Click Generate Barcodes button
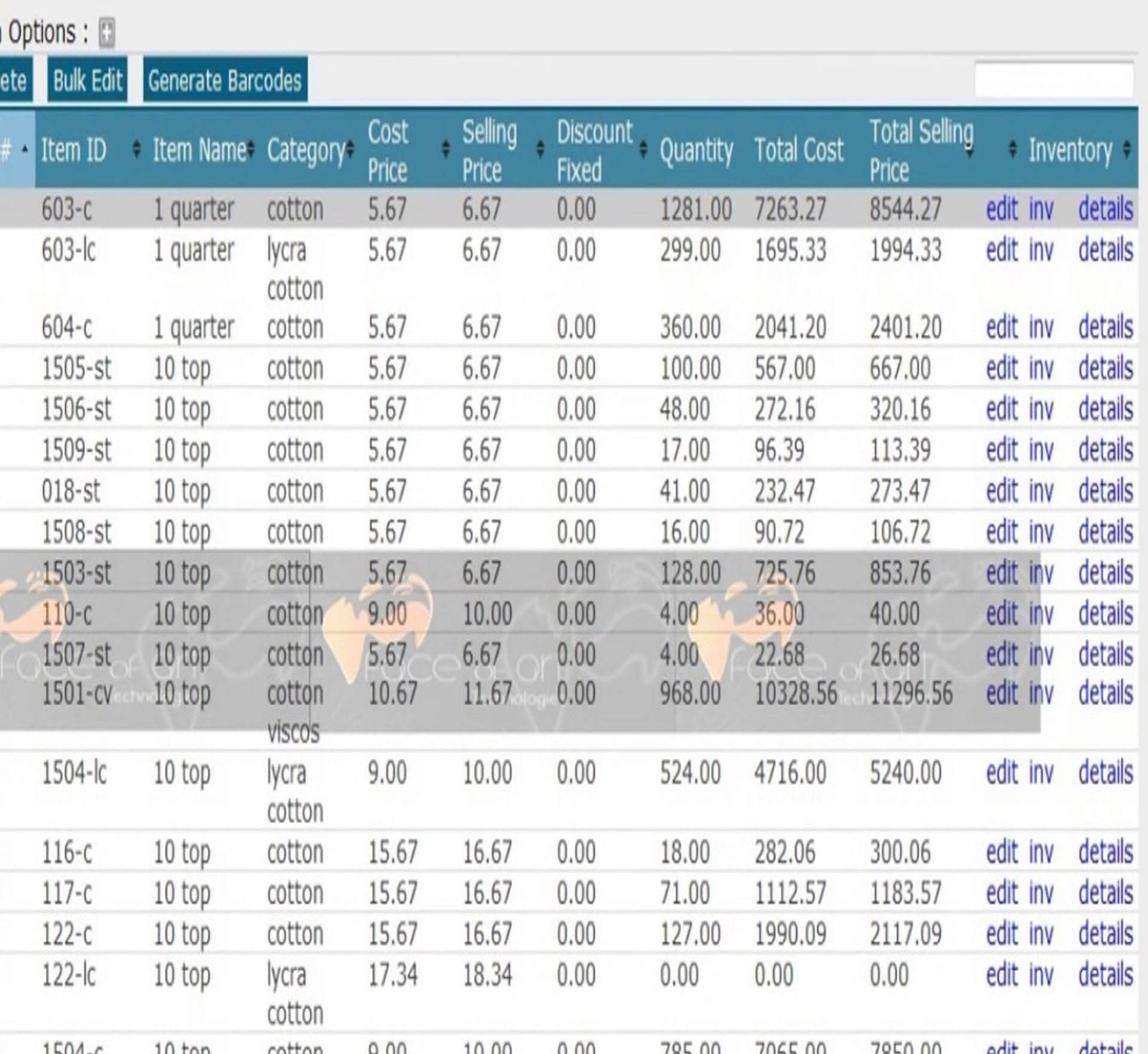 [x=225, y=80]
